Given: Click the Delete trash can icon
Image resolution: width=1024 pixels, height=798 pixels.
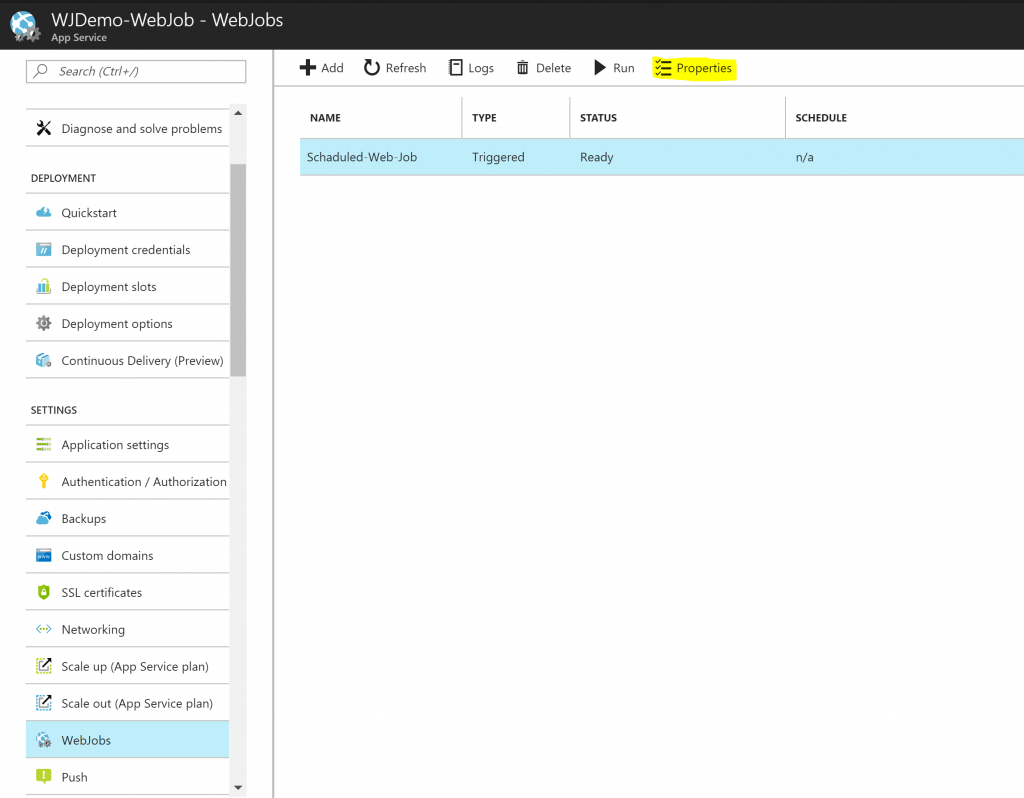Looking at the screenshot, I should pos(522,68).
